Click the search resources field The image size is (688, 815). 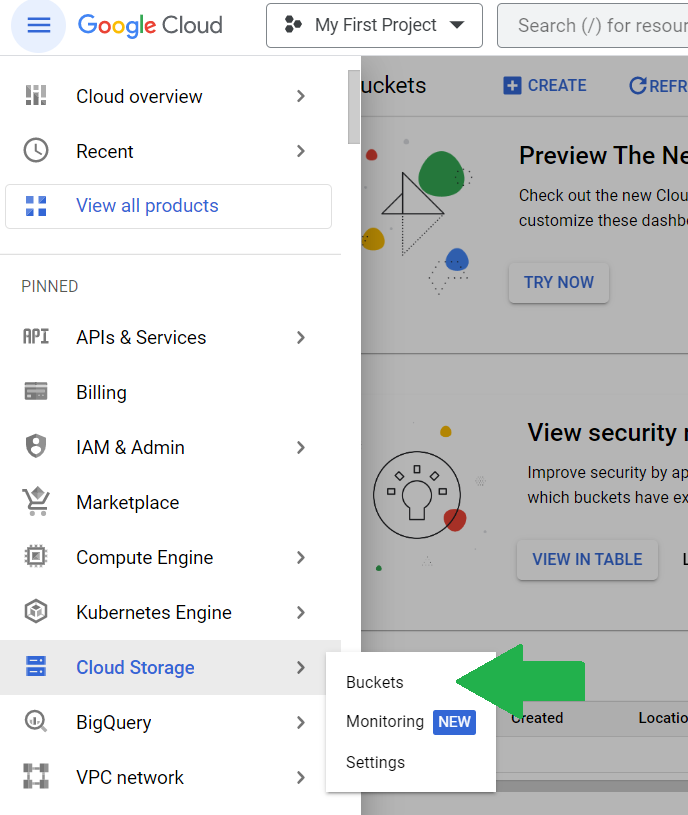coord(593,25)
